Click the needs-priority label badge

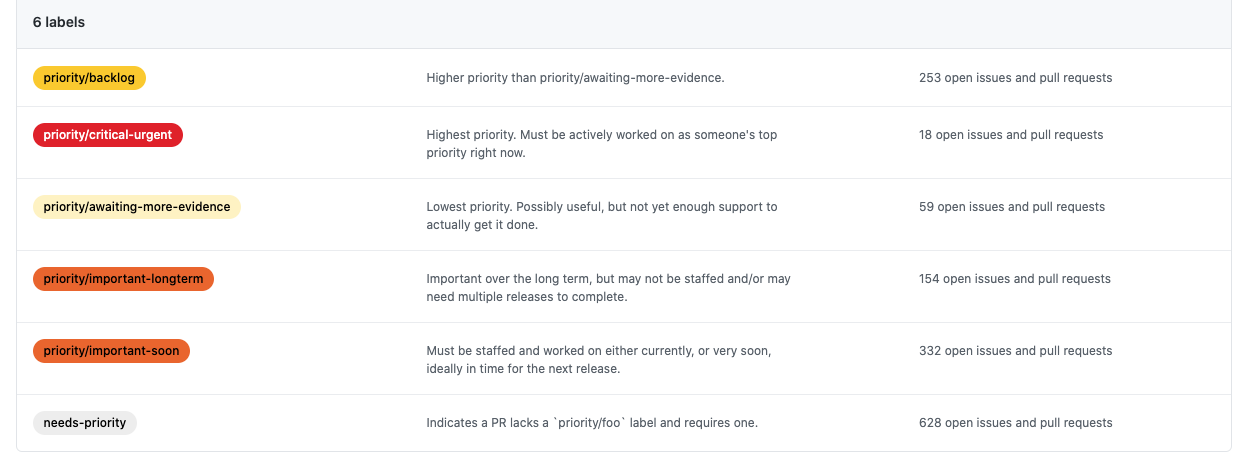85,423
